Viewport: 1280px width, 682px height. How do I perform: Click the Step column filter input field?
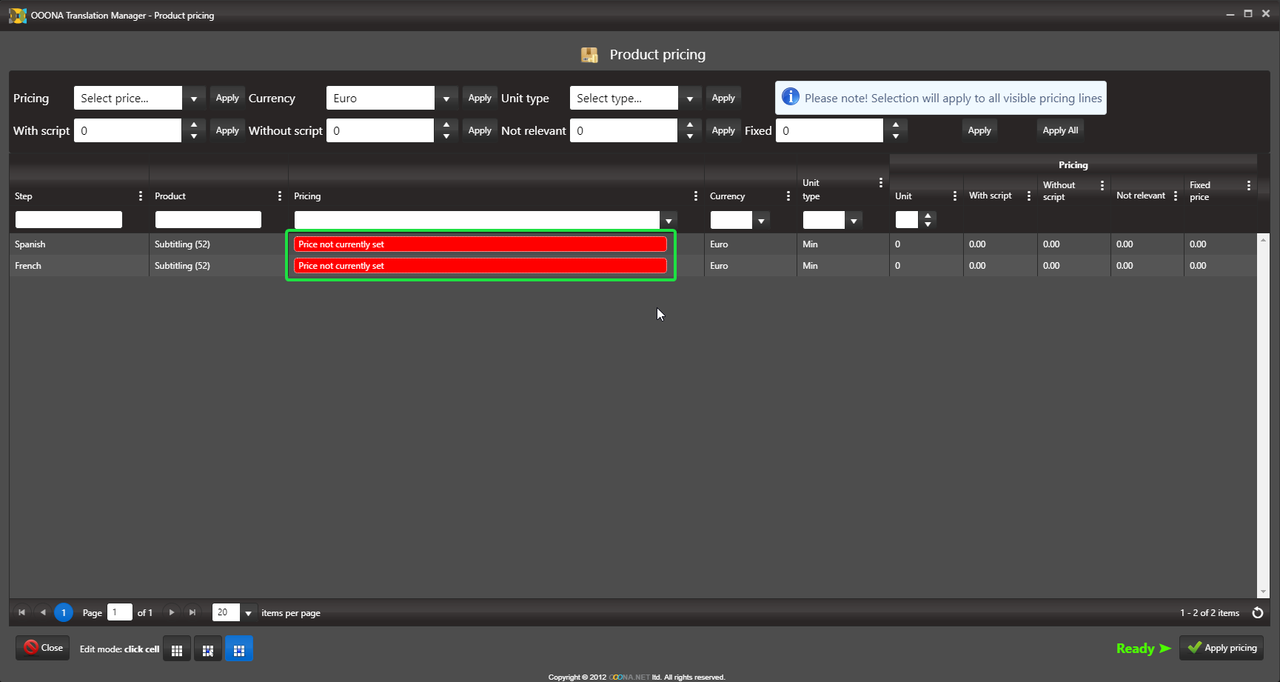pyautogui.click(x=69, y=220)
